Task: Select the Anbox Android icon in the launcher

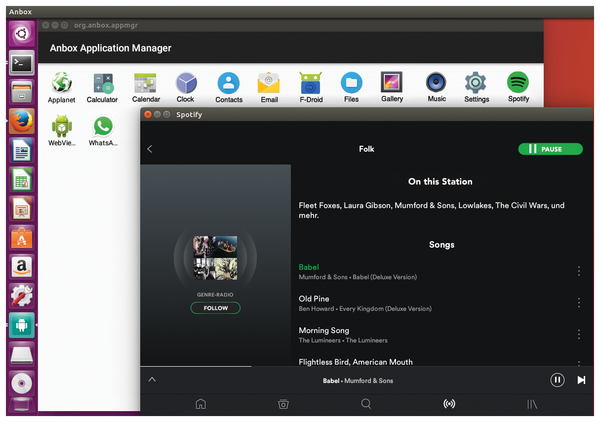Action: [21, 325]
